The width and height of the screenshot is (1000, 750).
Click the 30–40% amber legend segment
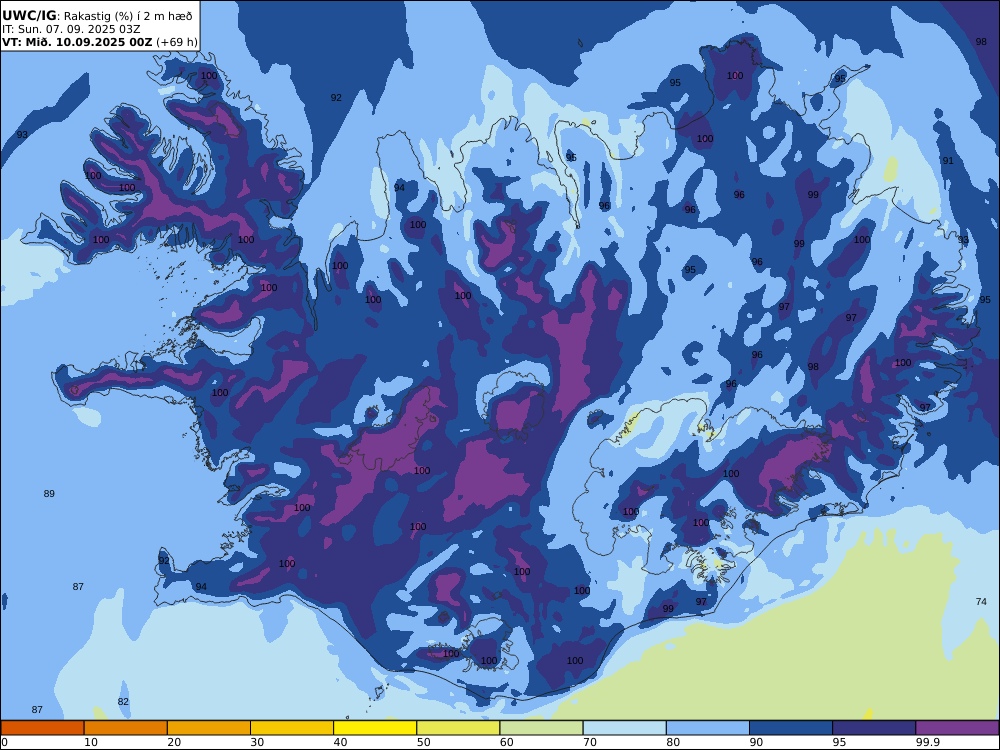[292, 728]
